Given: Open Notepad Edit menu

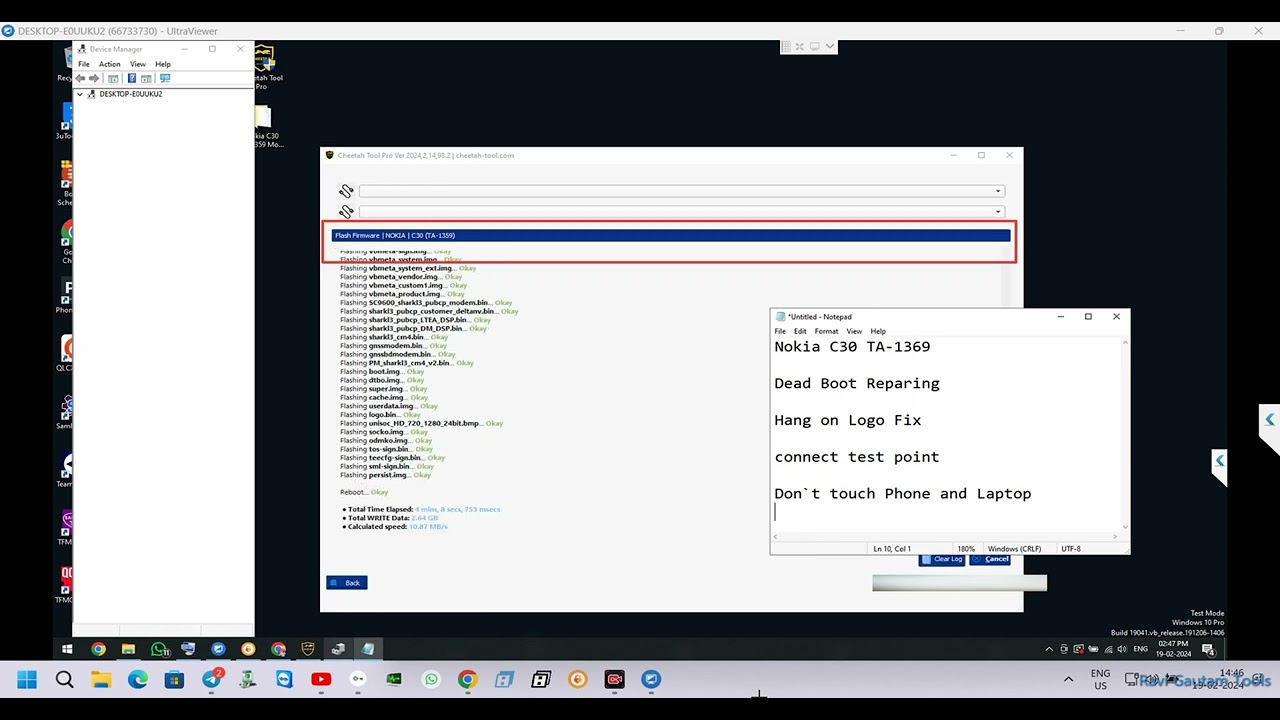Looking at the screenshot, I should tap(800, 331).
